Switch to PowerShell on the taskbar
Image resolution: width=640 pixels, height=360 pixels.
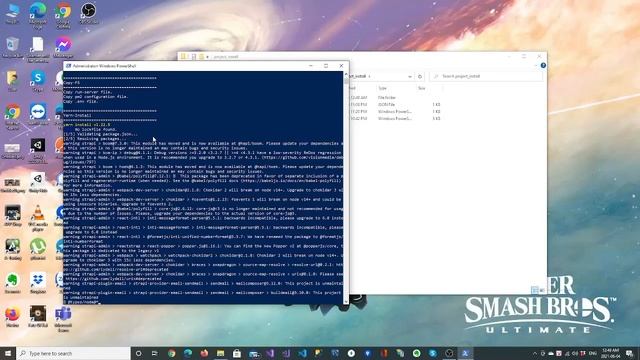pos(465,353)
